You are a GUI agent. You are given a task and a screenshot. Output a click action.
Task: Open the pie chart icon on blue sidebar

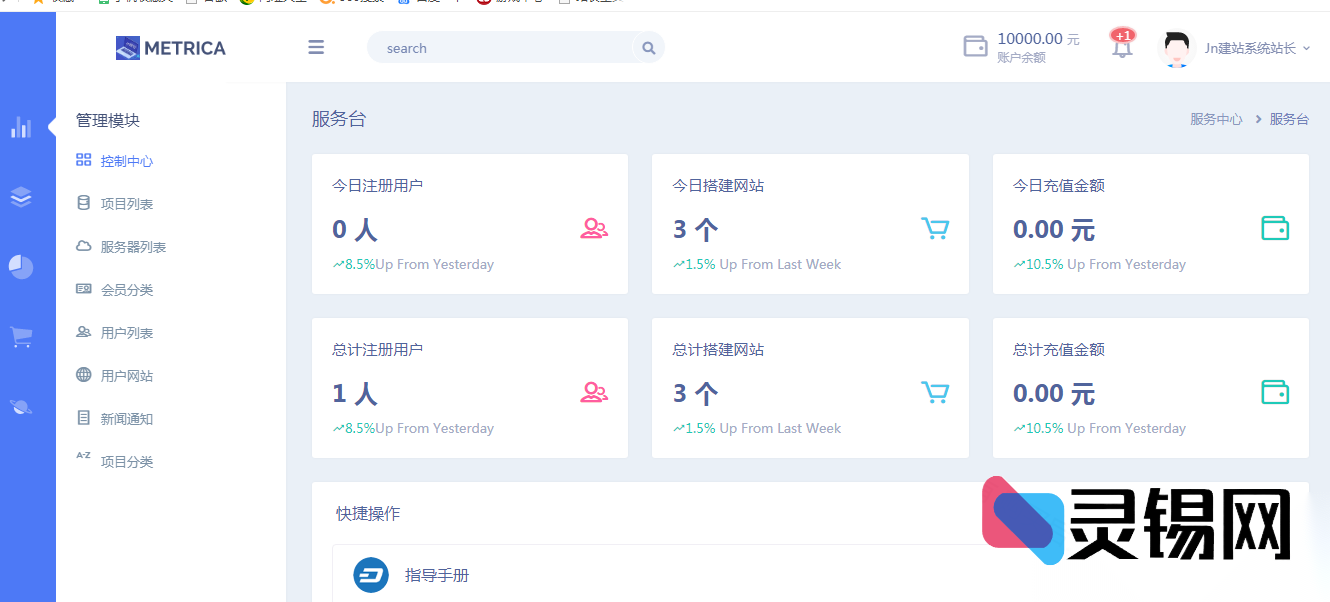22,267
